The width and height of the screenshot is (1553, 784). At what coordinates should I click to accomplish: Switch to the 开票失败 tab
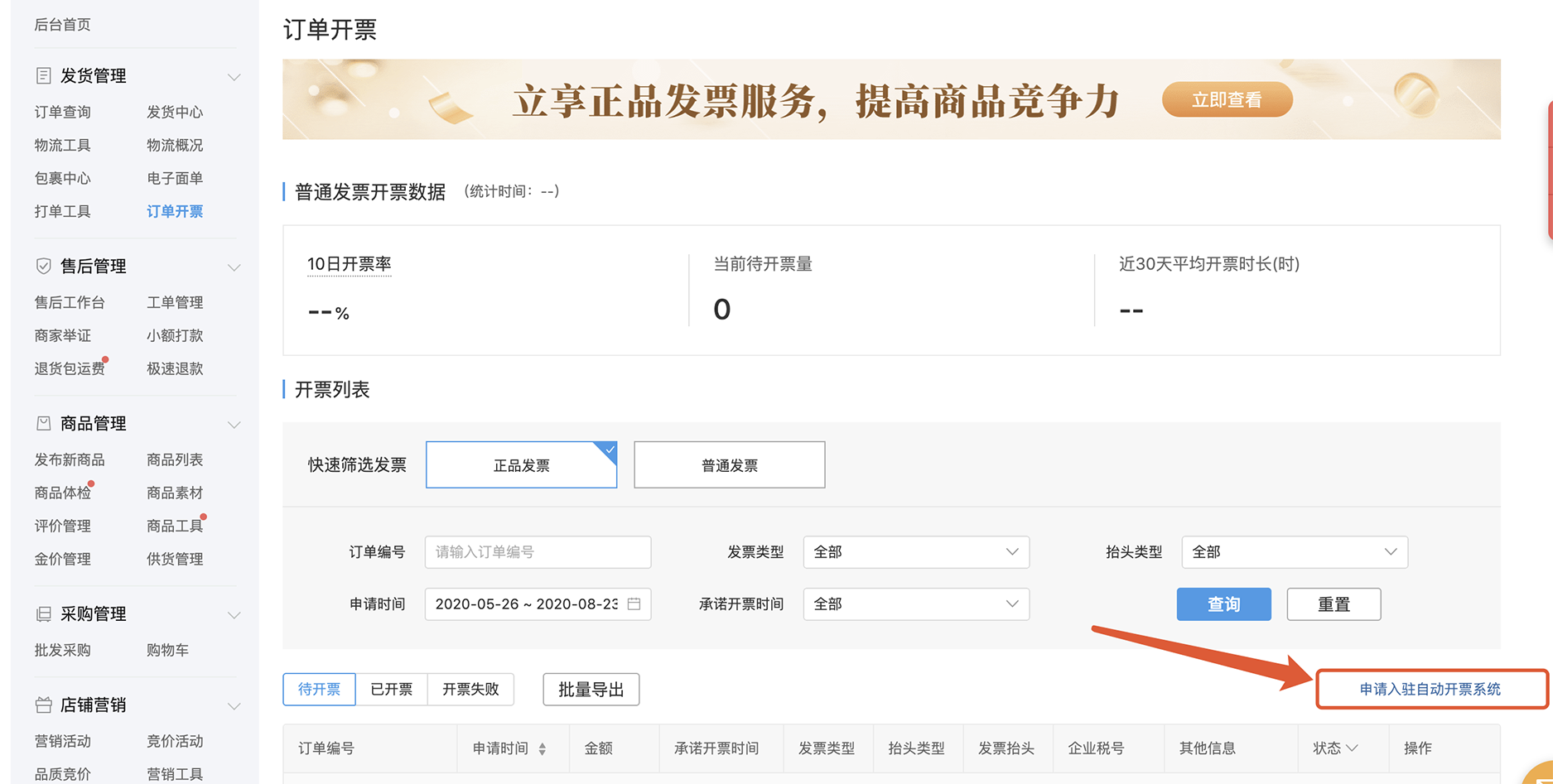[470, 690]
